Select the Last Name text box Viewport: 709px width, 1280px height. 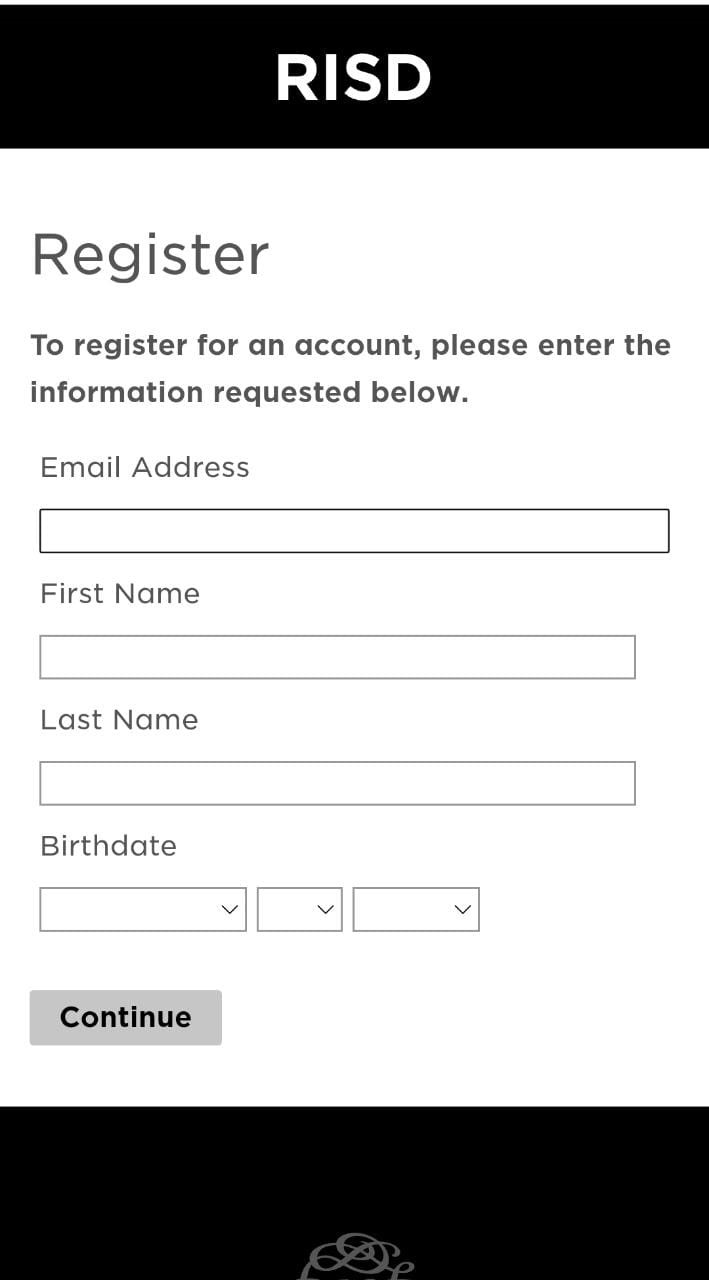(337, 783)
